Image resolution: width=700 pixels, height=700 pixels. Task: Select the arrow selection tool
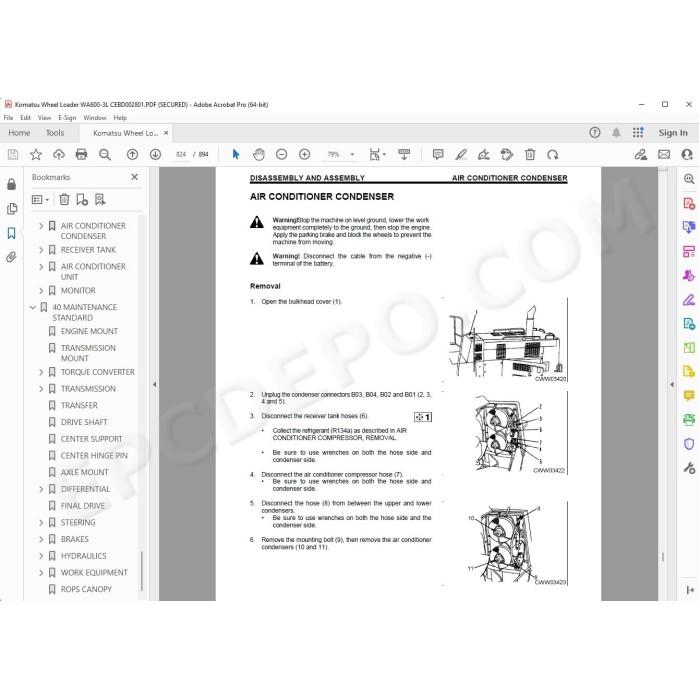coord(236,154)
